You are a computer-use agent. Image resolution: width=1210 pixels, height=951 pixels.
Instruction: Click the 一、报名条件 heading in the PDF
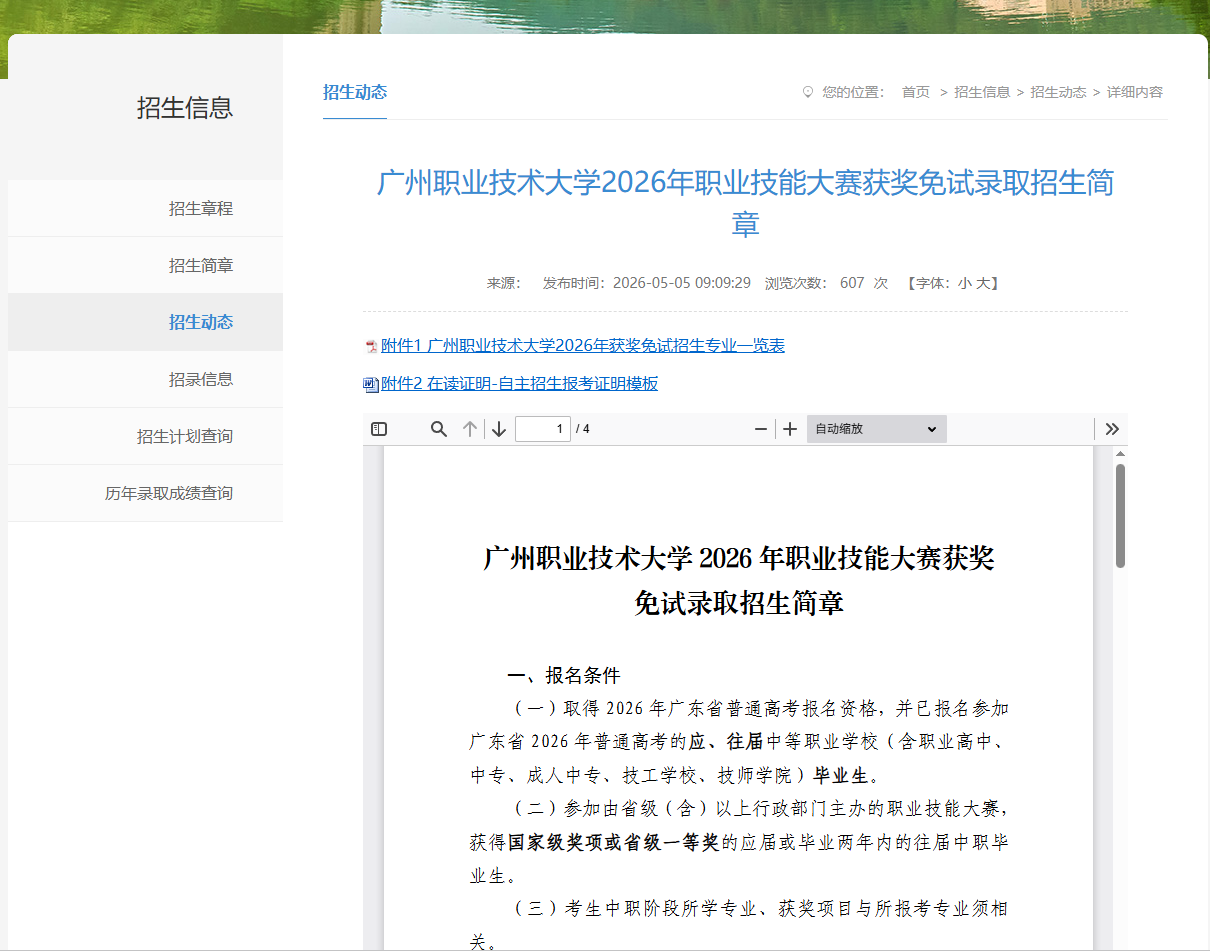pos(564,675)
